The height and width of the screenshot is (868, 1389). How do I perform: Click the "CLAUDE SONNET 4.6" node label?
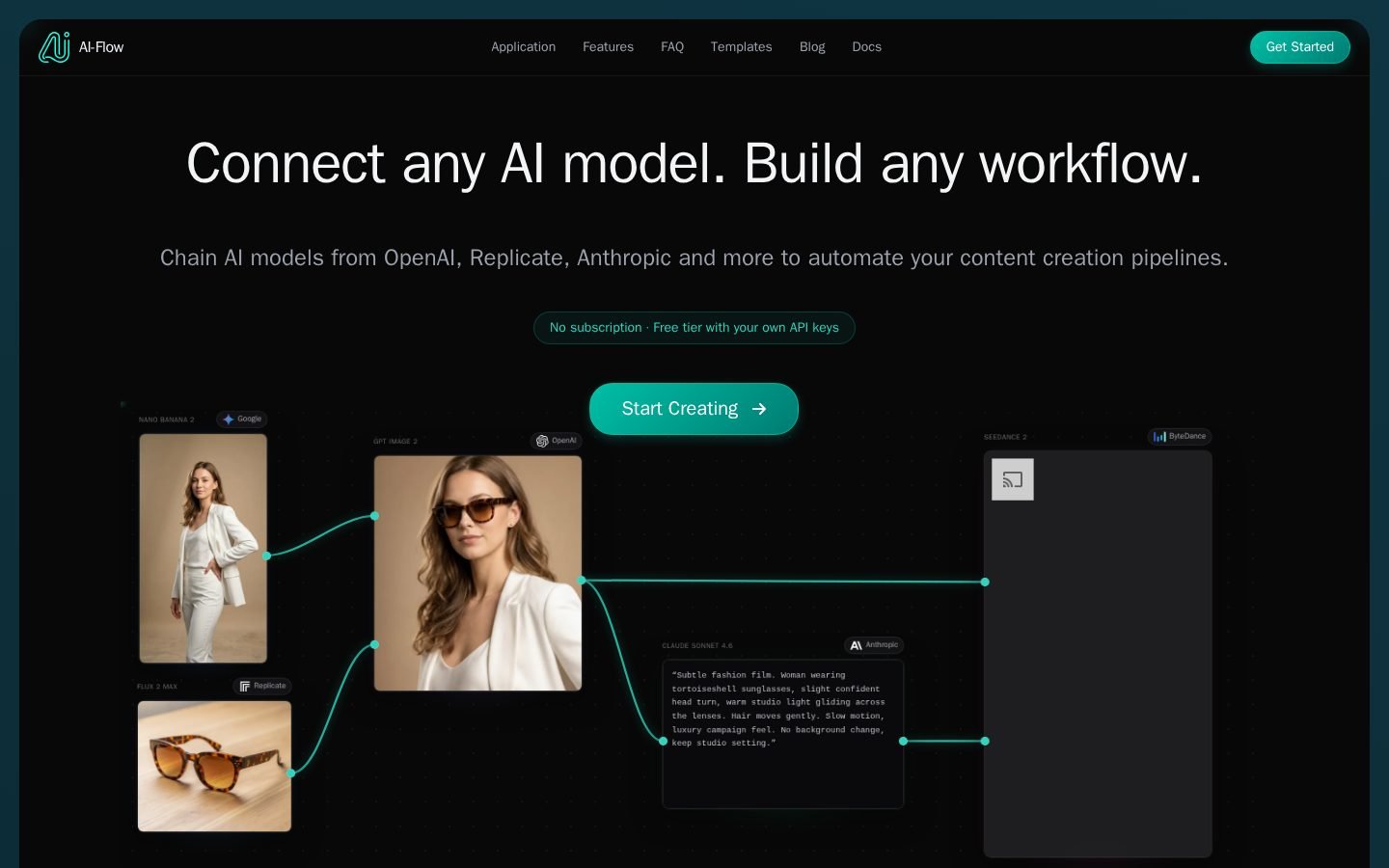point(697,646)
